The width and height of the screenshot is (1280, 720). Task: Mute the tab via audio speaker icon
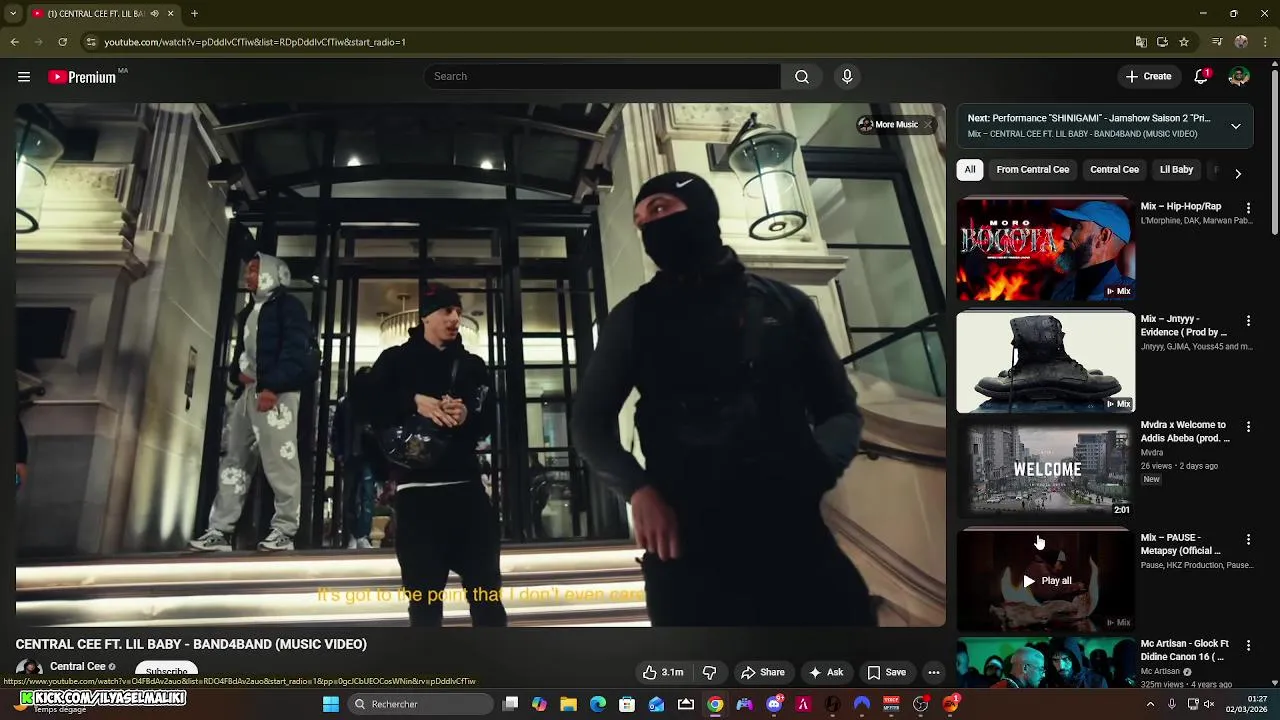point(155,14)
